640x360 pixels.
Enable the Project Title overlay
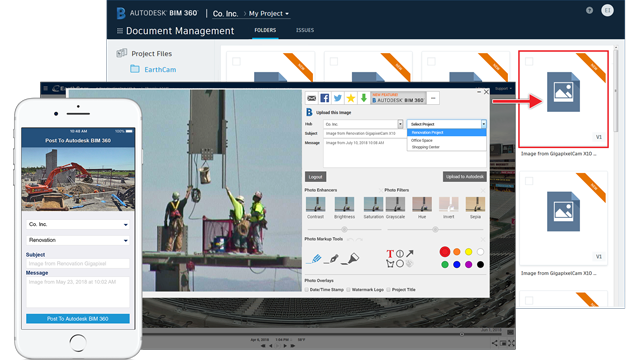pyautogui.click(x=388, y=290)
